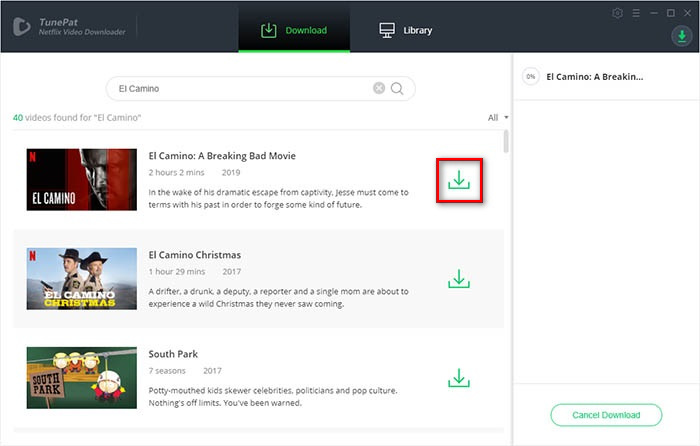Click the results list scrollbar
The width and height of the screenshot is (700, 446).
(x=506, y=141)
